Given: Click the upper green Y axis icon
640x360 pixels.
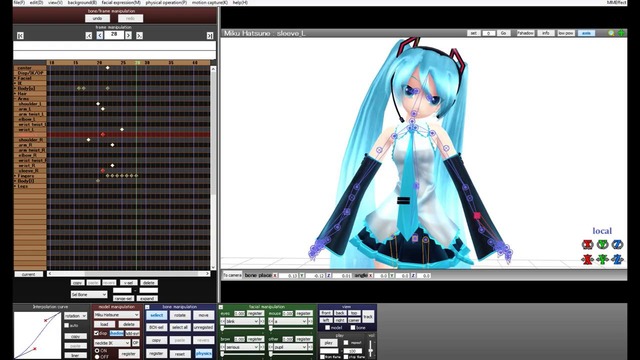Looking at the screenshot, I should (x=602, y=244).
